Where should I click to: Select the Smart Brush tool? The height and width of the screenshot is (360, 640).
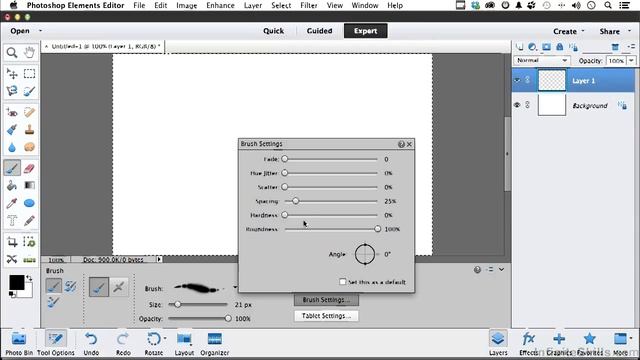12,129
